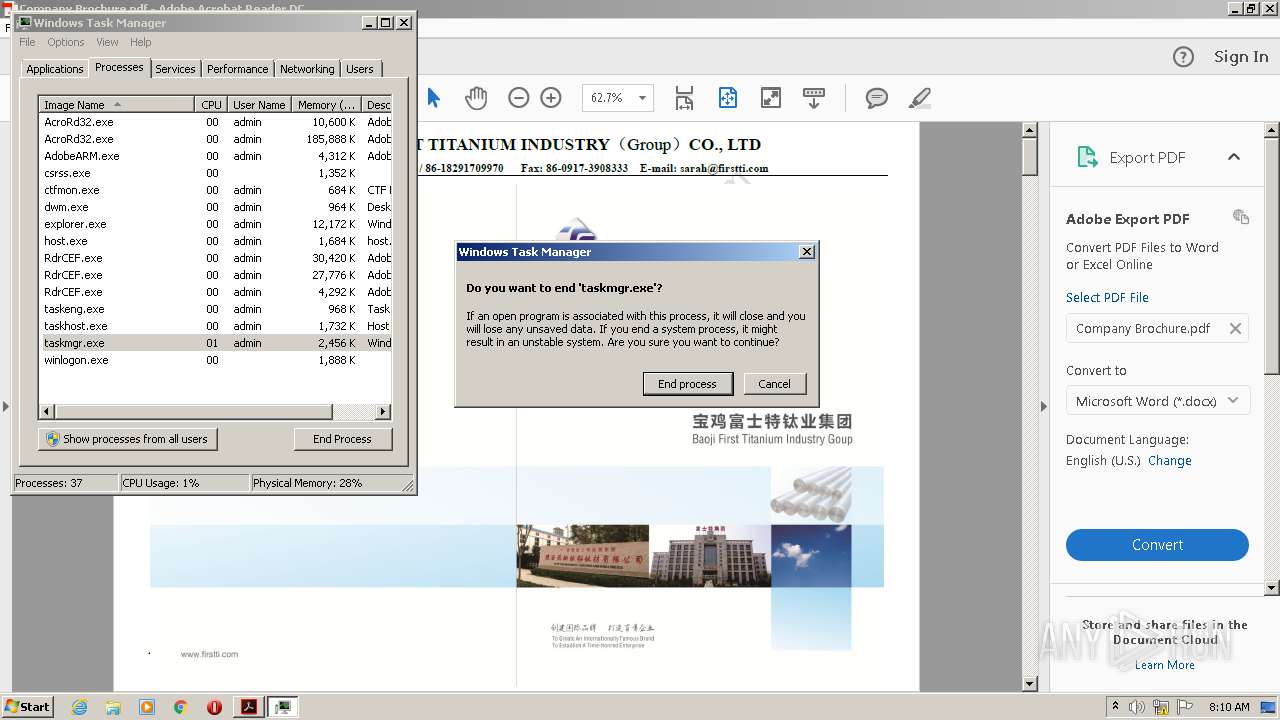The width and height of the screenshot is (1280, 720).
Task: Switch to the Services tab
Action: click(x=175, y=69)
